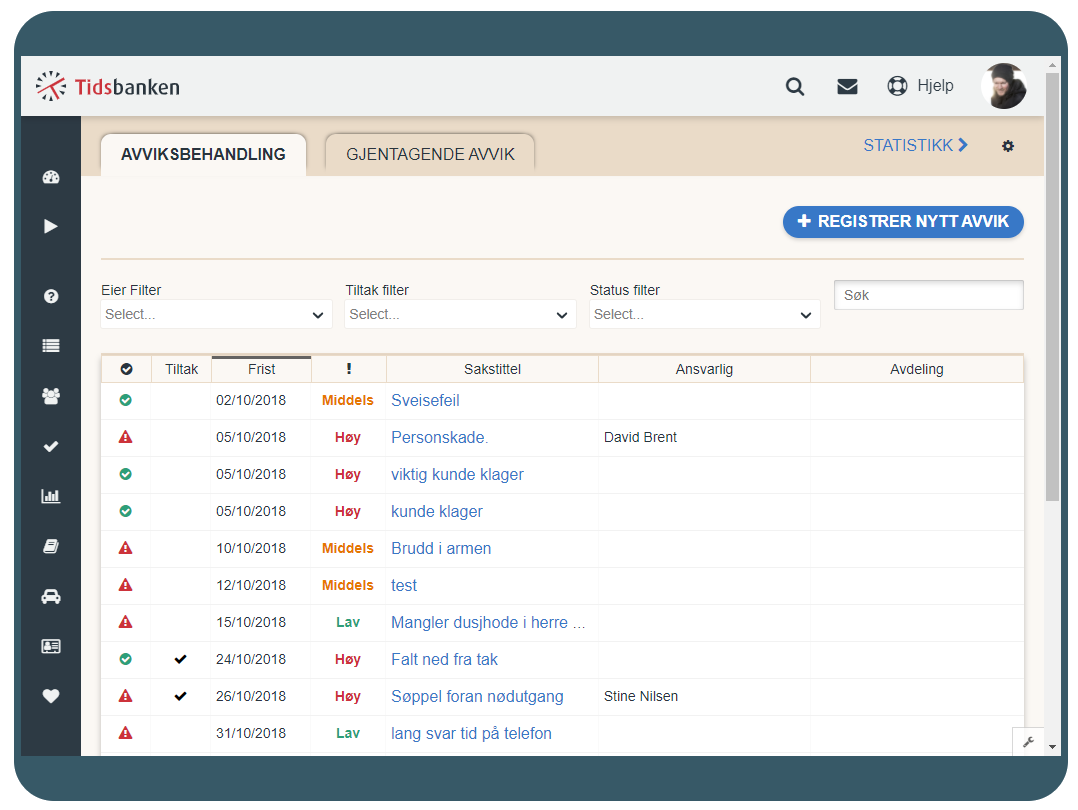Sort by Frist column header
1078x810 pixels.
pyautogui.click(x=261, y=369)
